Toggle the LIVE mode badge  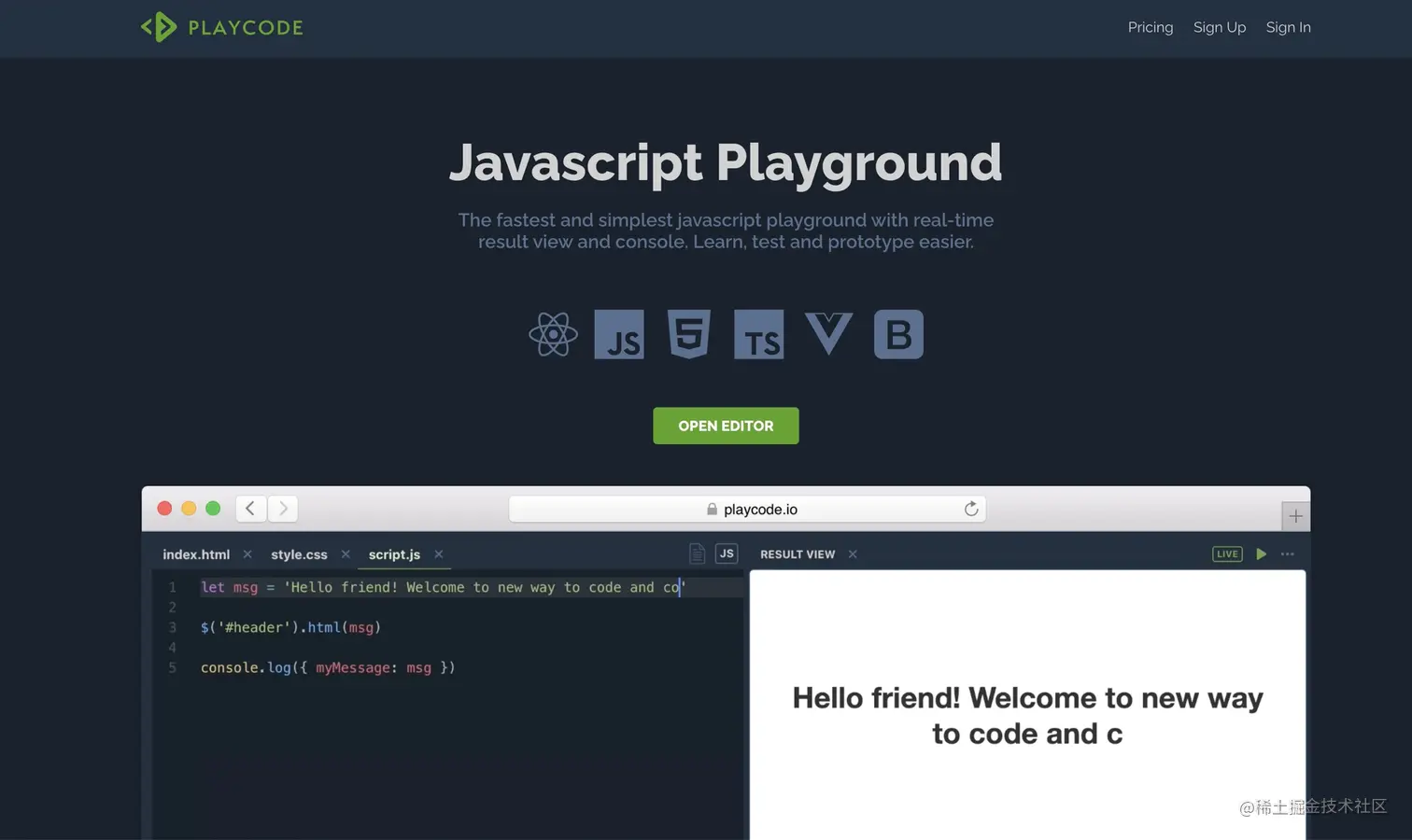tap(1227, 554)
